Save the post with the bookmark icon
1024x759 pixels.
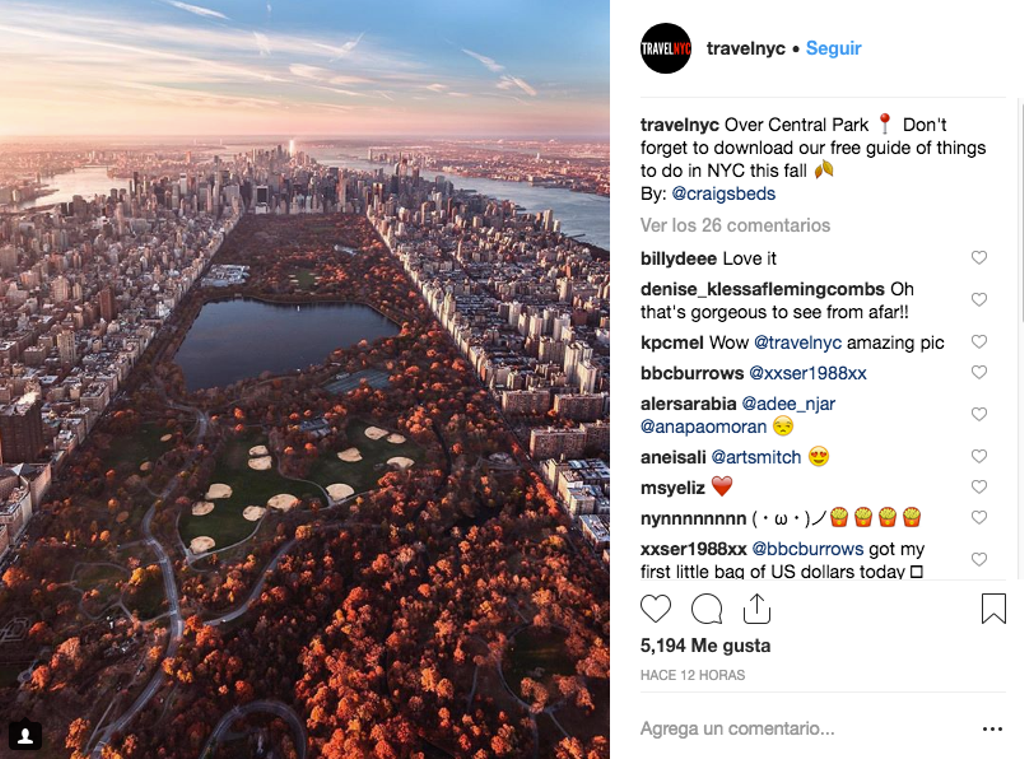pos(993,608)
